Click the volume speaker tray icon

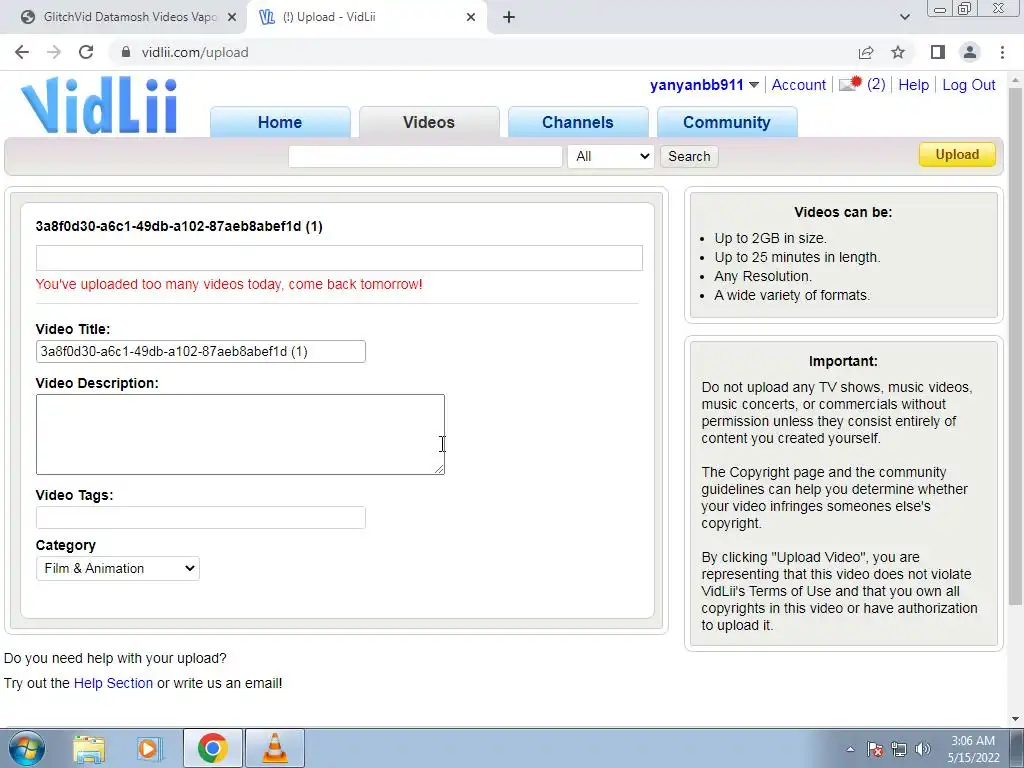click(x=923, y=749)
